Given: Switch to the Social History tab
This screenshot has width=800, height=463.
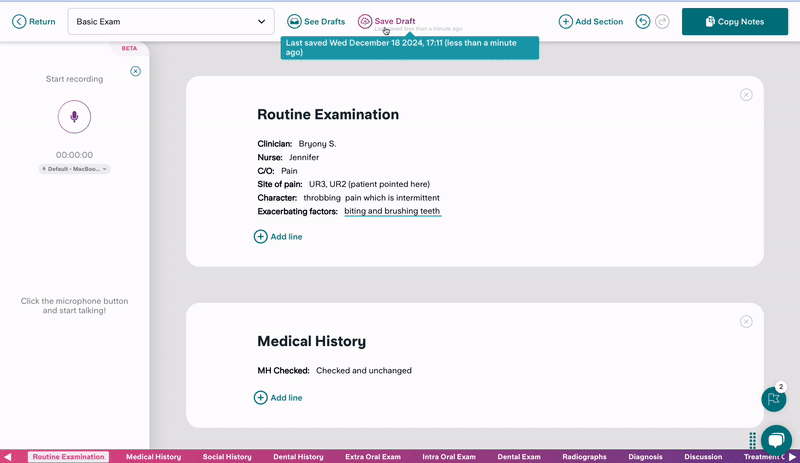Looking at the screenshot, I should 227,457.
